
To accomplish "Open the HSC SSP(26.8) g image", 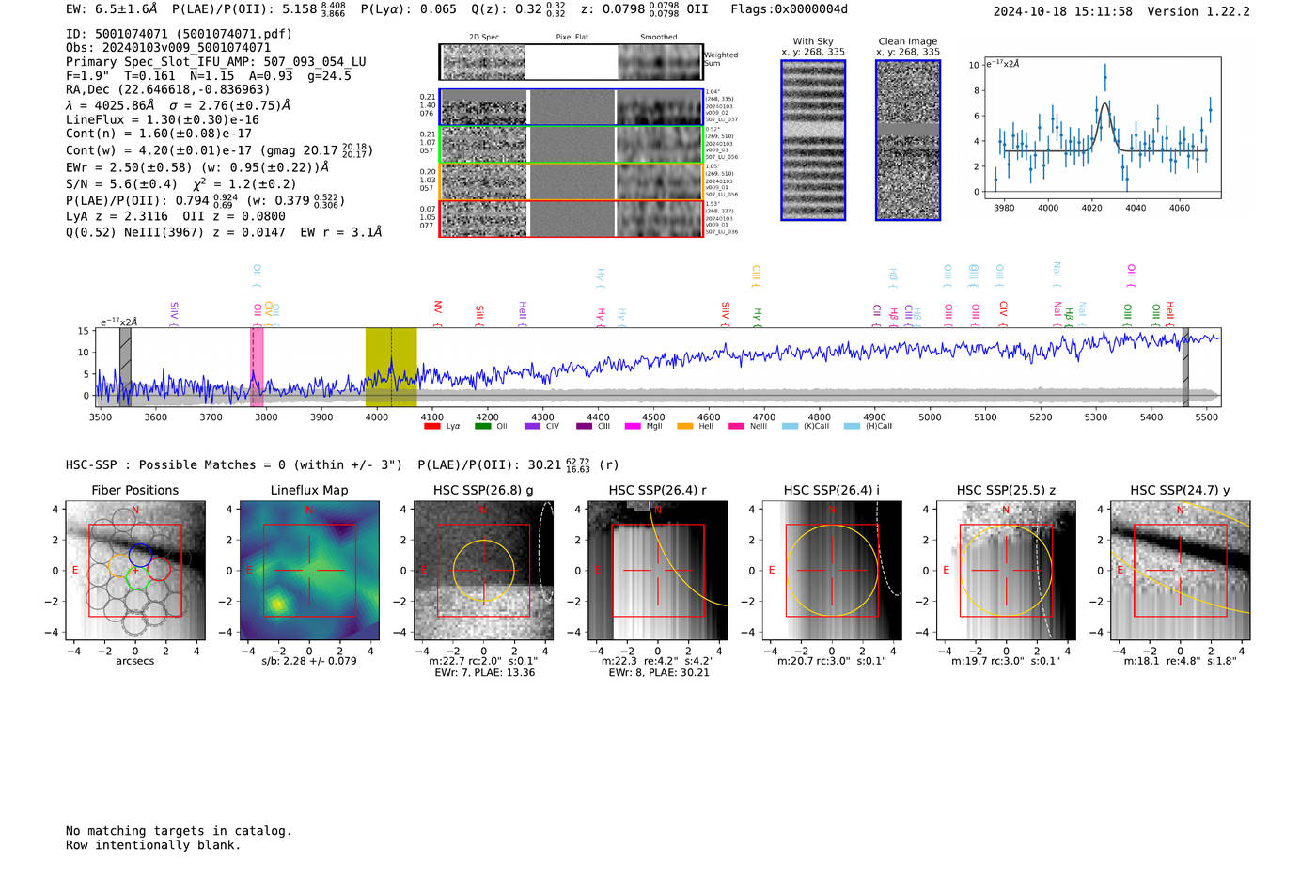I will pyautogui.click(x=483, y=570).
